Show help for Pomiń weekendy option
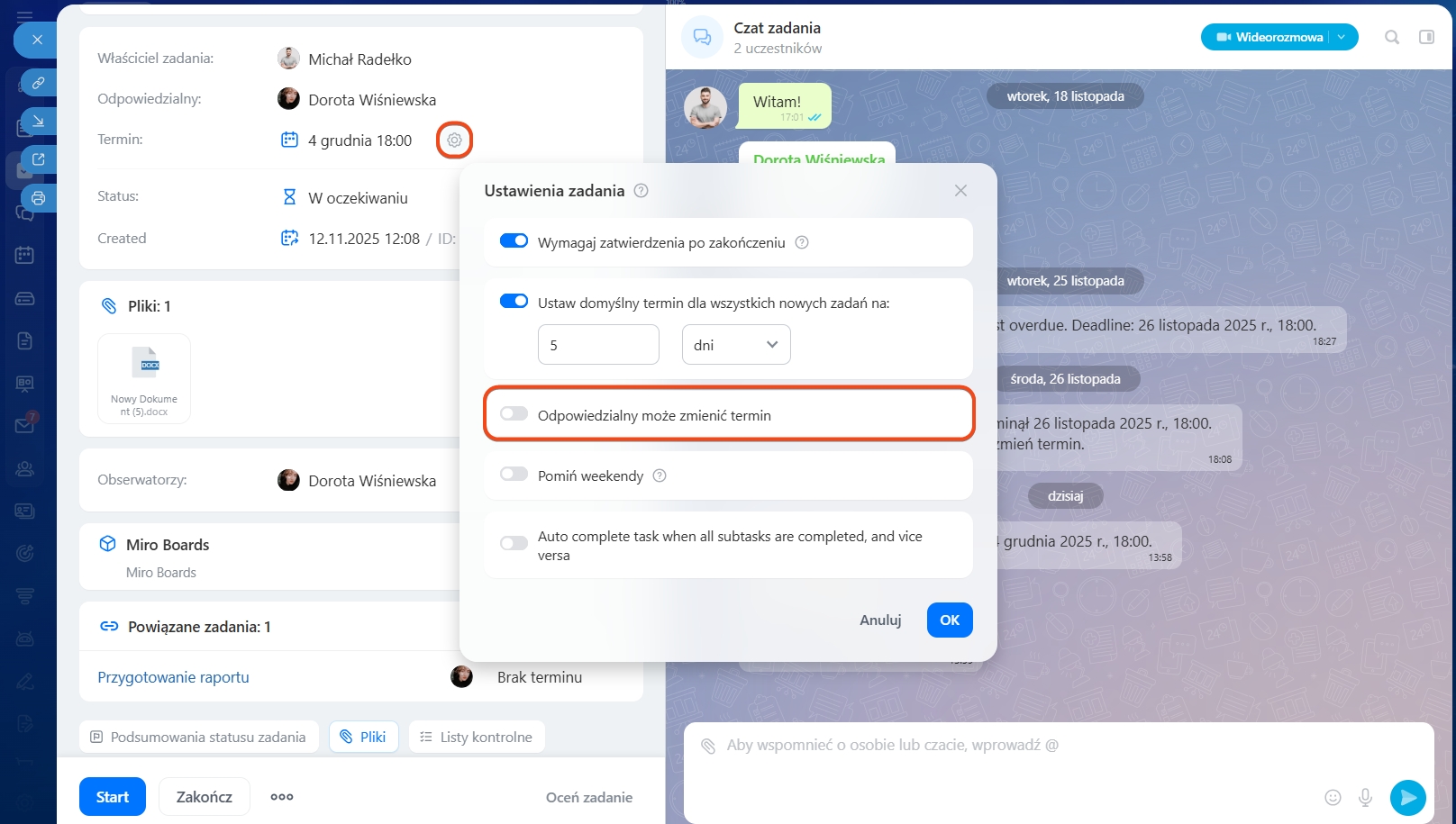 (x=660, y=475)
